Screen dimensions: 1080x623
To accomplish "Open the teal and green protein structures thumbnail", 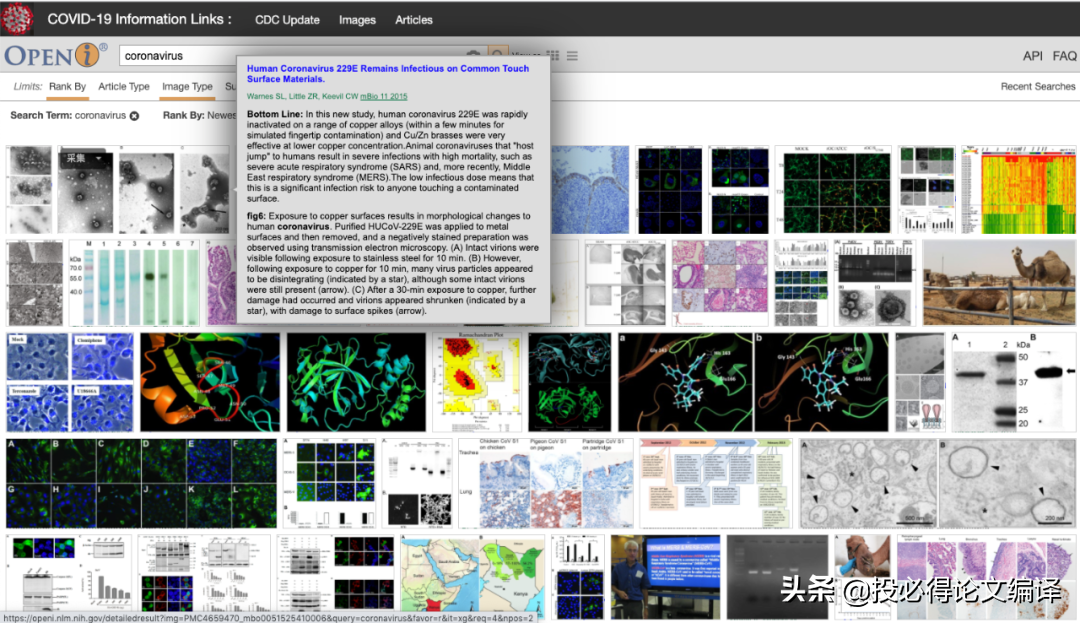I will (570, 383).
